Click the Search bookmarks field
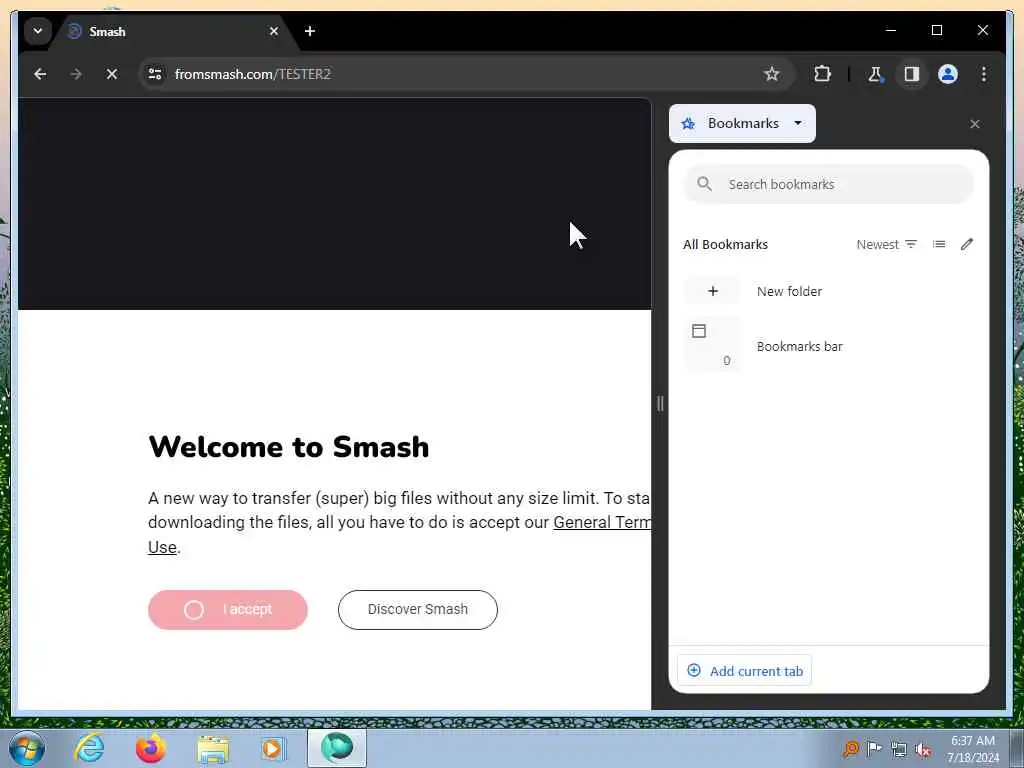Screen dimensions: 1024x768 [x=828, y=184]
